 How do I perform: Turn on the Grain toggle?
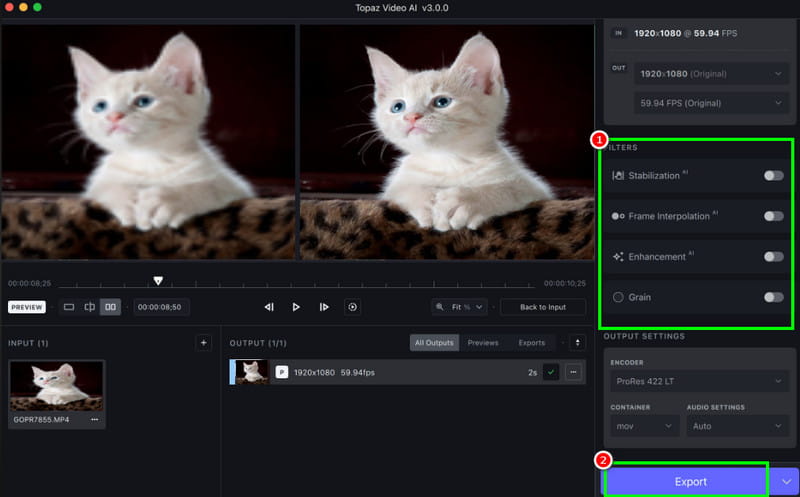pos(773,297)
